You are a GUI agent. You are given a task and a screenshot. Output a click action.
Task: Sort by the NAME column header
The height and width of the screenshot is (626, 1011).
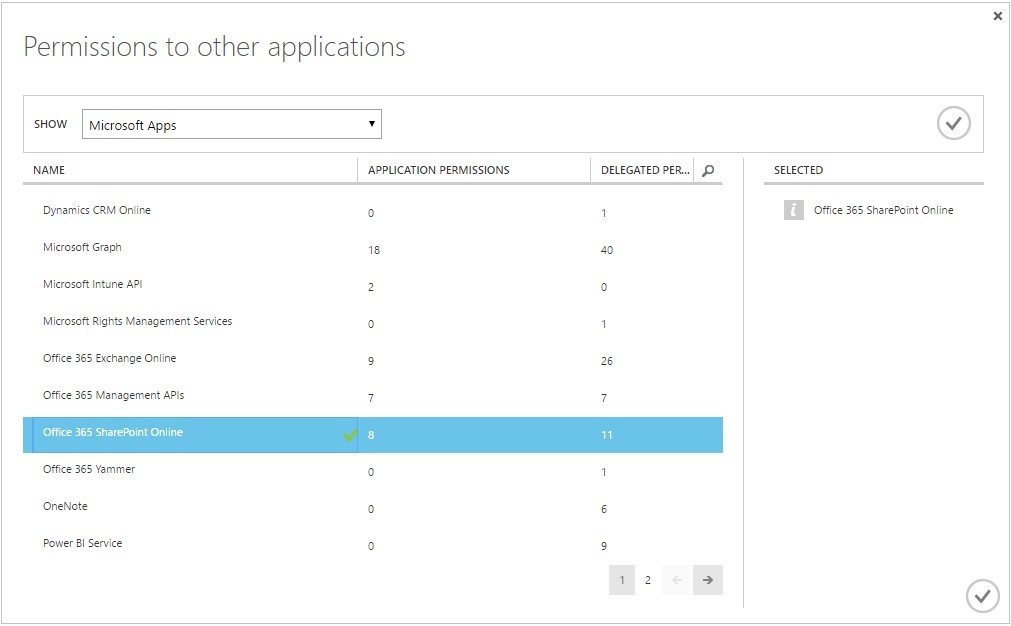[49, 170]
